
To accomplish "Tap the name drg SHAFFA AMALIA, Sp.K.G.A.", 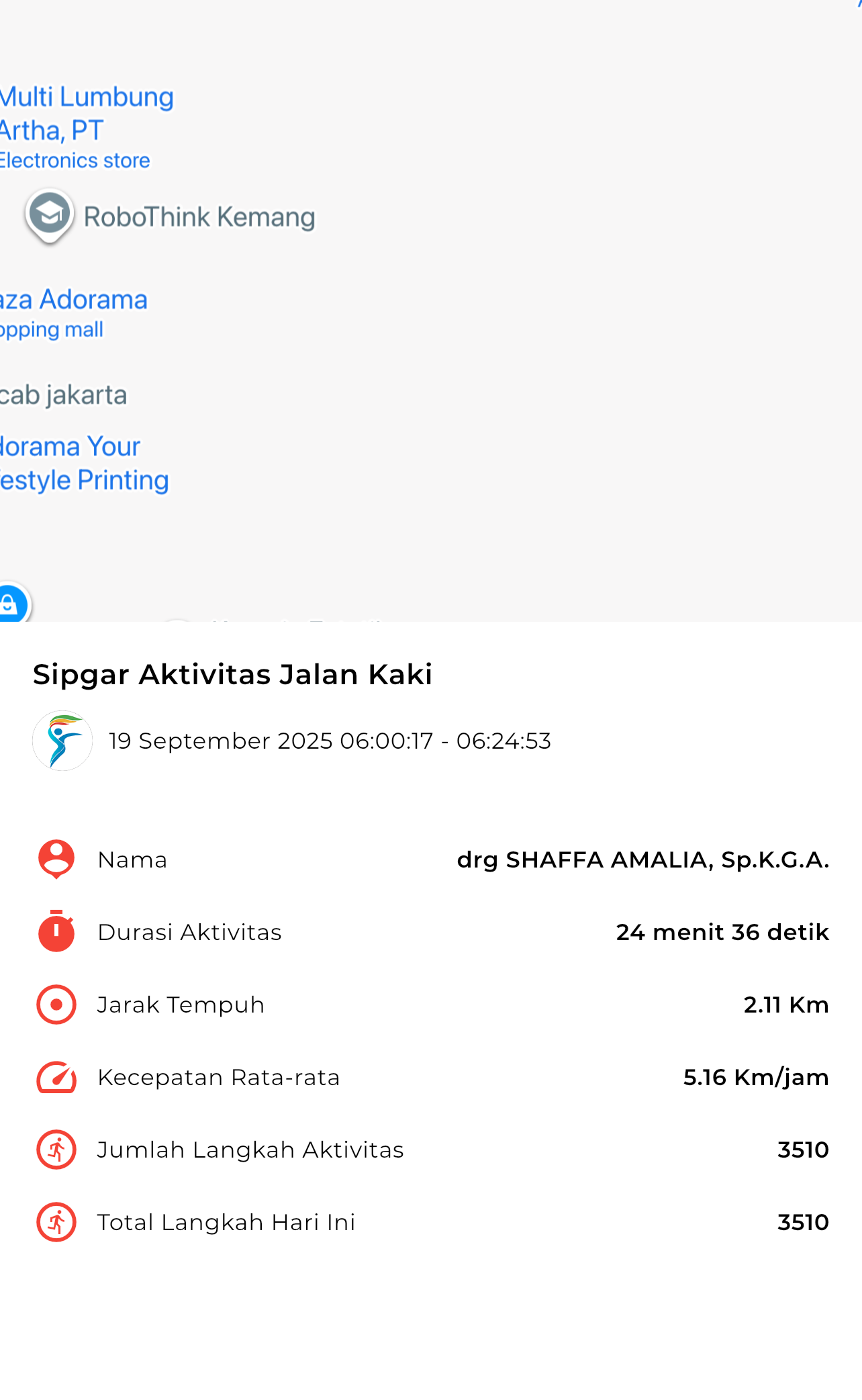I will point(642,859).
